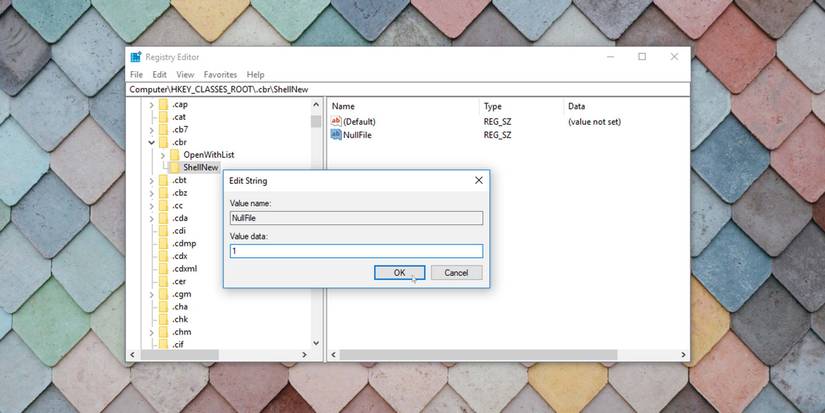Click the .chm folder icon
825x413 pixels.
click(163, 332)
